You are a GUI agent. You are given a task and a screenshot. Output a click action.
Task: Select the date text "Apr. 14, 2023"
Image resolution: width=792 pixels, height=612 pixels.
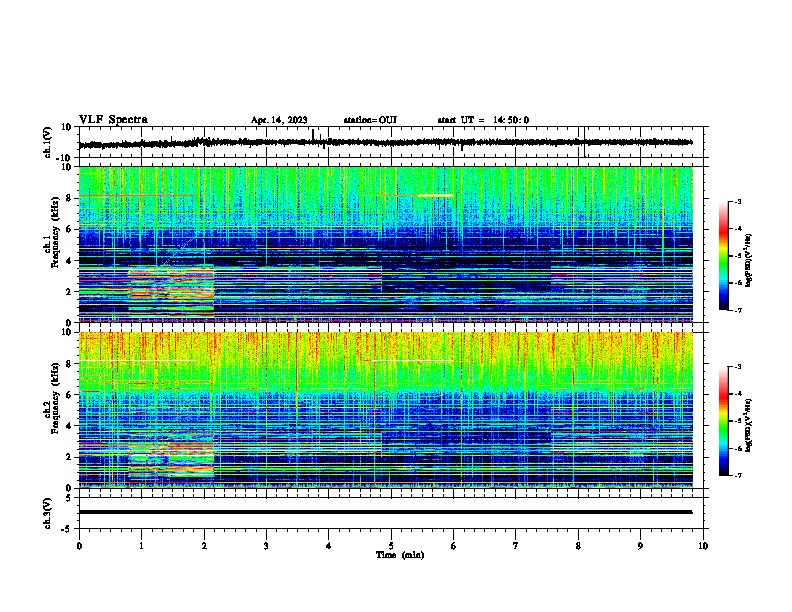coord(279,120)
